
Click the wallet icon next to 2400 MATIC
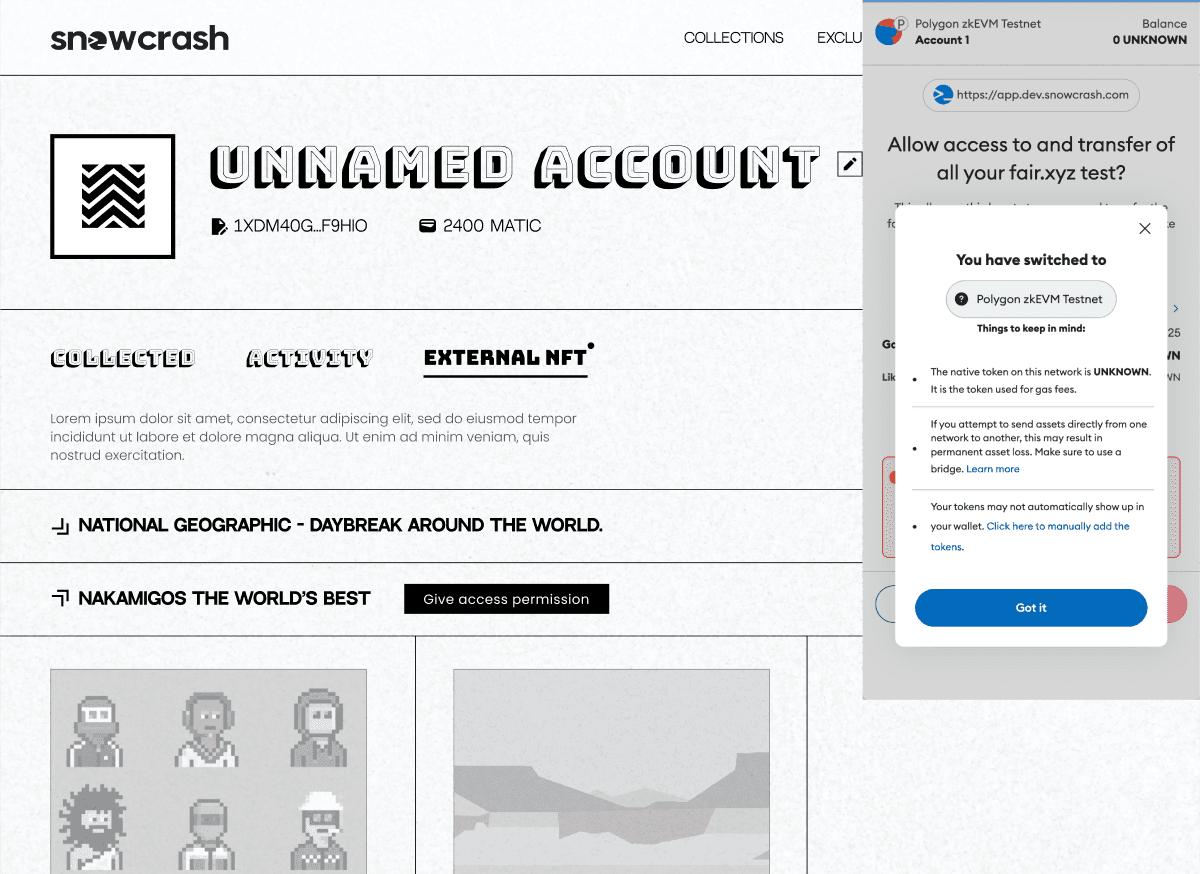point(427,226)
